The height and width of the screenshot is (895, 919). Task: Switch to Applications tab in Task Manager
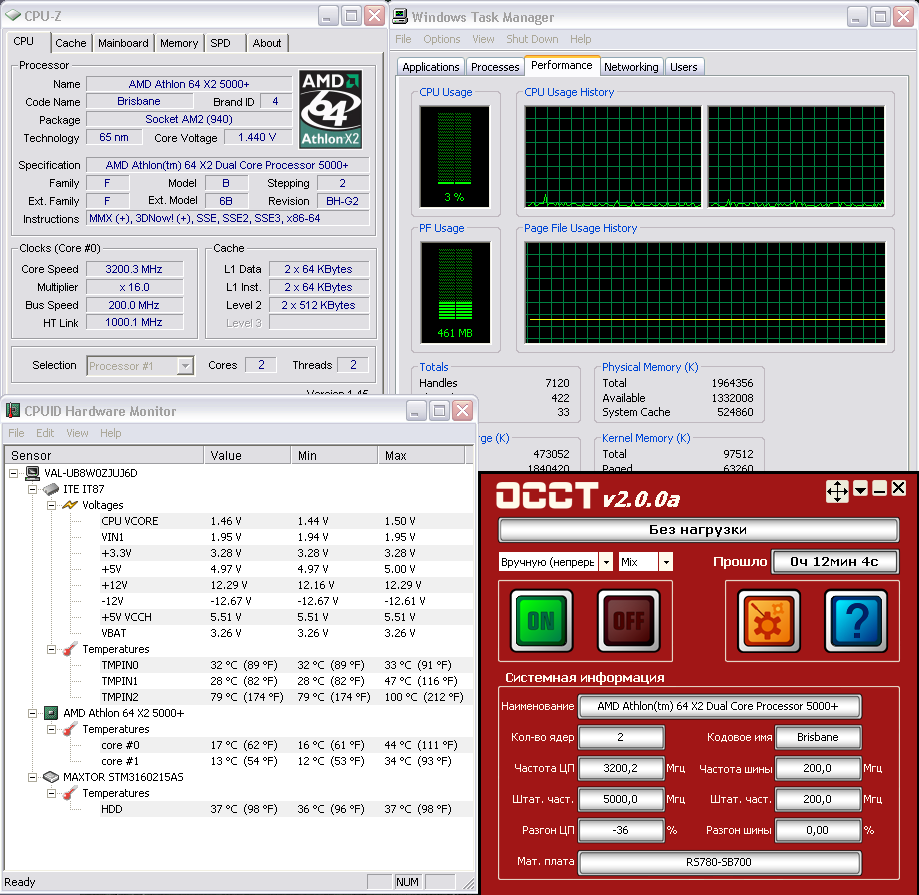tap(431, 67)
